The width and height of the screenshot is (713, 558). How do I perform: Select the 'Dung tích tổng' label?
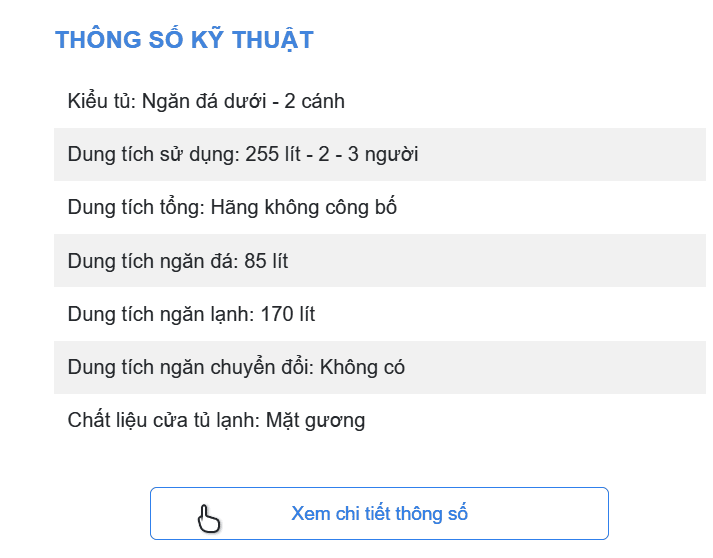[134, 208]
